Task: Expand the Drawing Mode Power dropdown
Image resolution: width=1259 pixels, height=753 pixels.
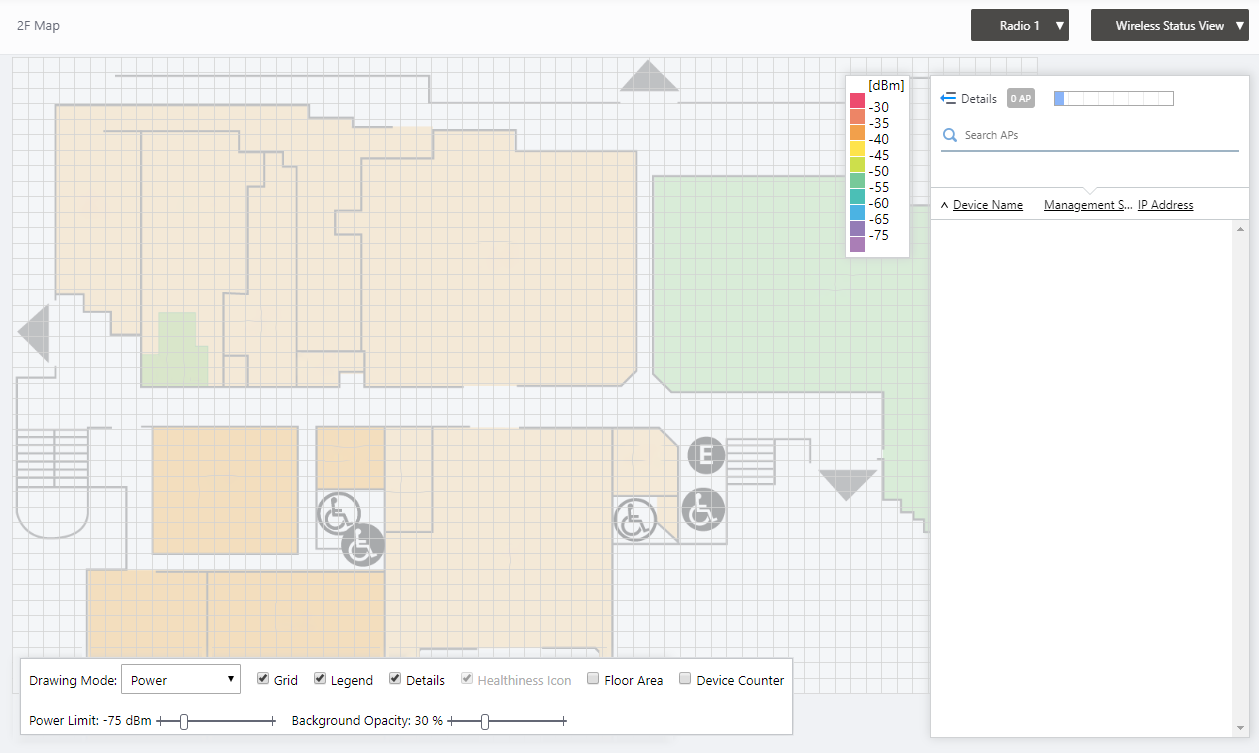Action: coord(180,680)
